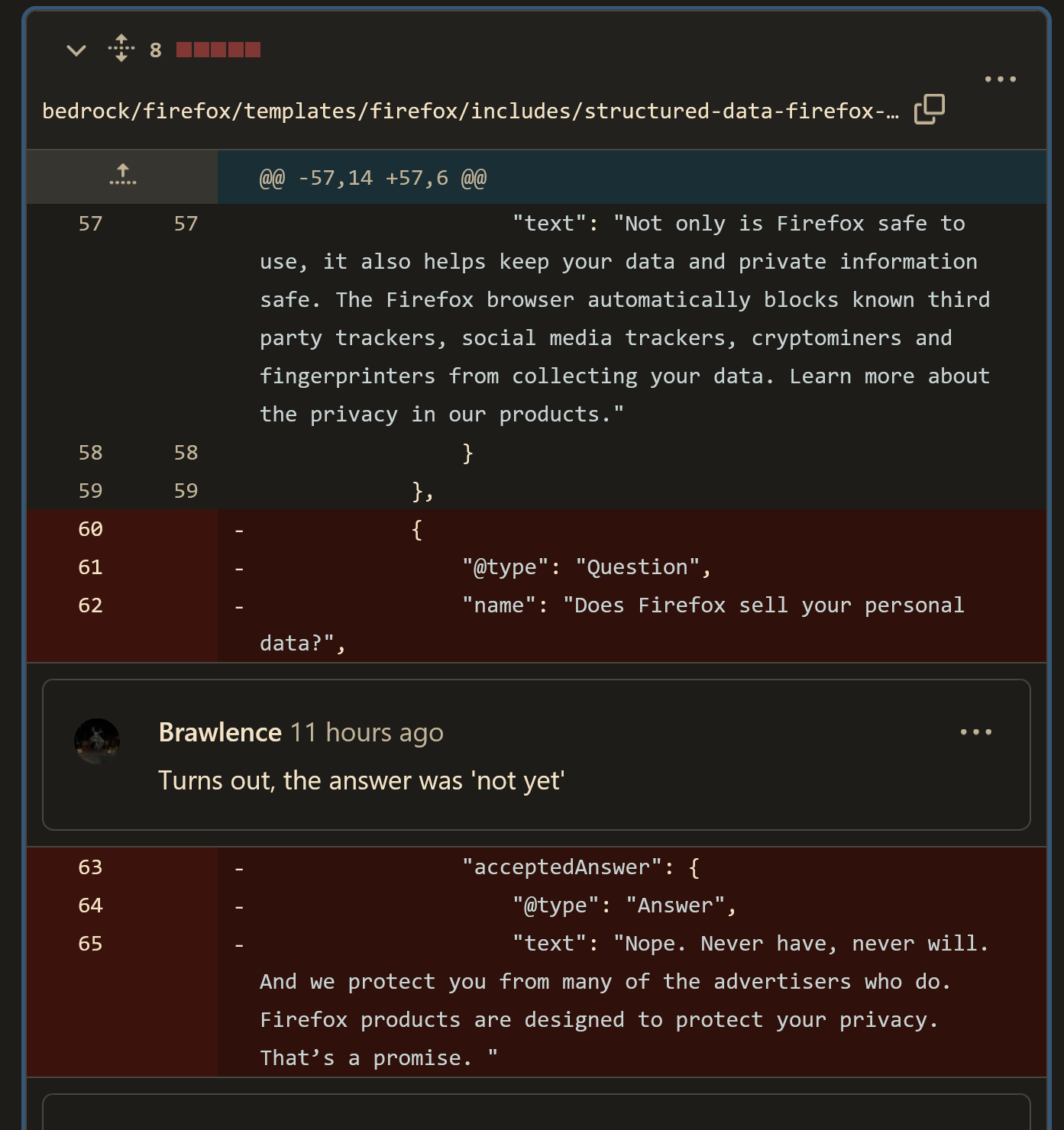1064x1130 pixels.
Task: Select deleted line number 60
Action: pyautogui.click(x=90, y=529)
